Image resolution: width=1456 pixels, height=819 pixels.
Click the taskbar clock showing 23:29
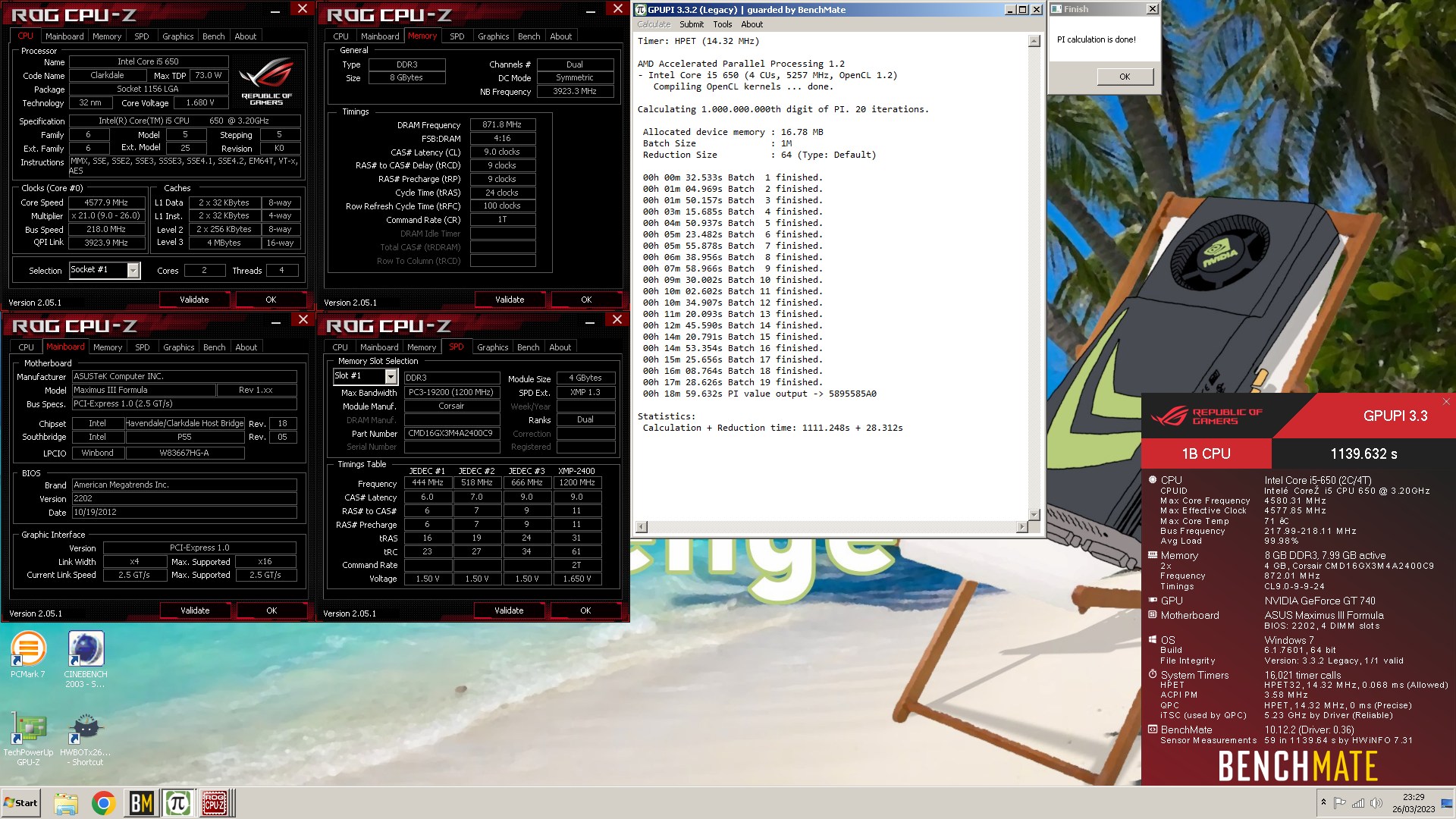(x=1414, y=803)
